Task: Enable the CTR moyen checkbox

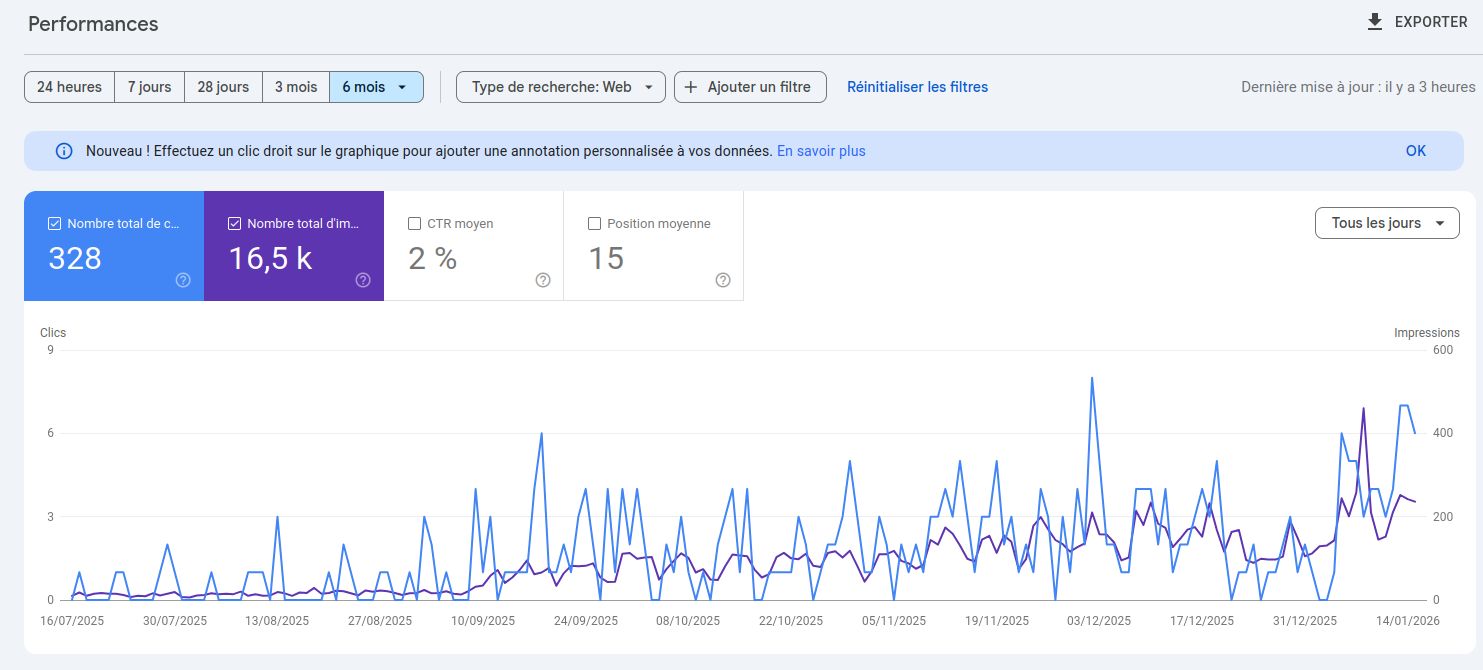Action: (414, 223)
